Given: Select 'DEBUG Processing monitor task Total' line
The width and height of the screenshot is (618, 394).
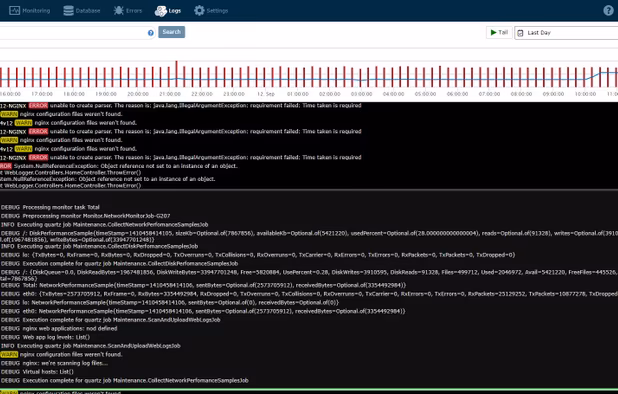Looking at the screenshot, I should (x=50, y=207).
